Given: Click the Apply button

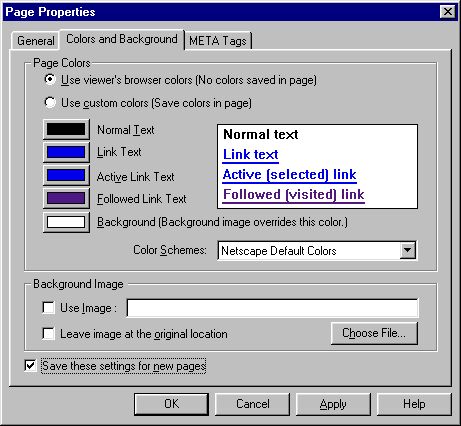Looking at the screenshot, I should pos(333,404).
